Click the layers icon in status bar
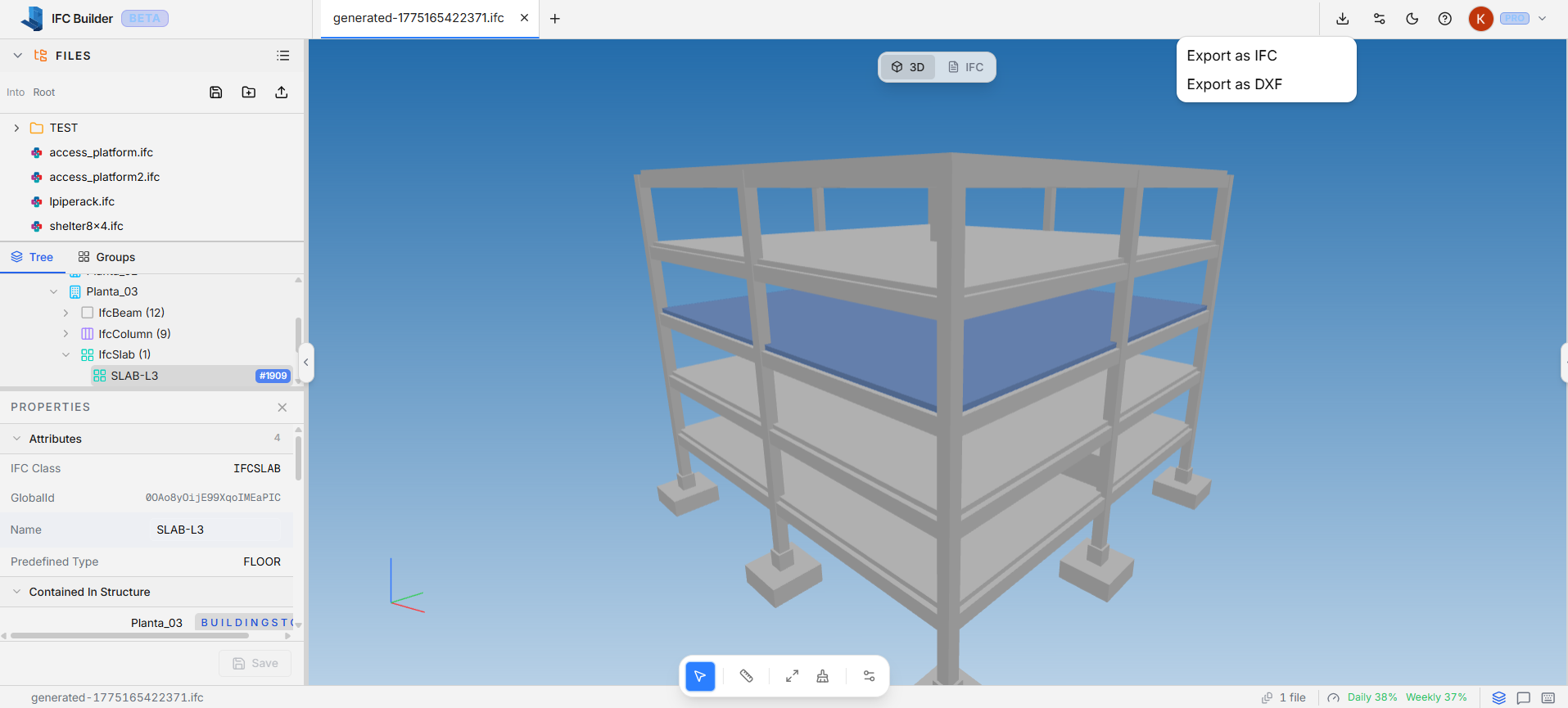 pyautogui.click(x=1499, y=698)
